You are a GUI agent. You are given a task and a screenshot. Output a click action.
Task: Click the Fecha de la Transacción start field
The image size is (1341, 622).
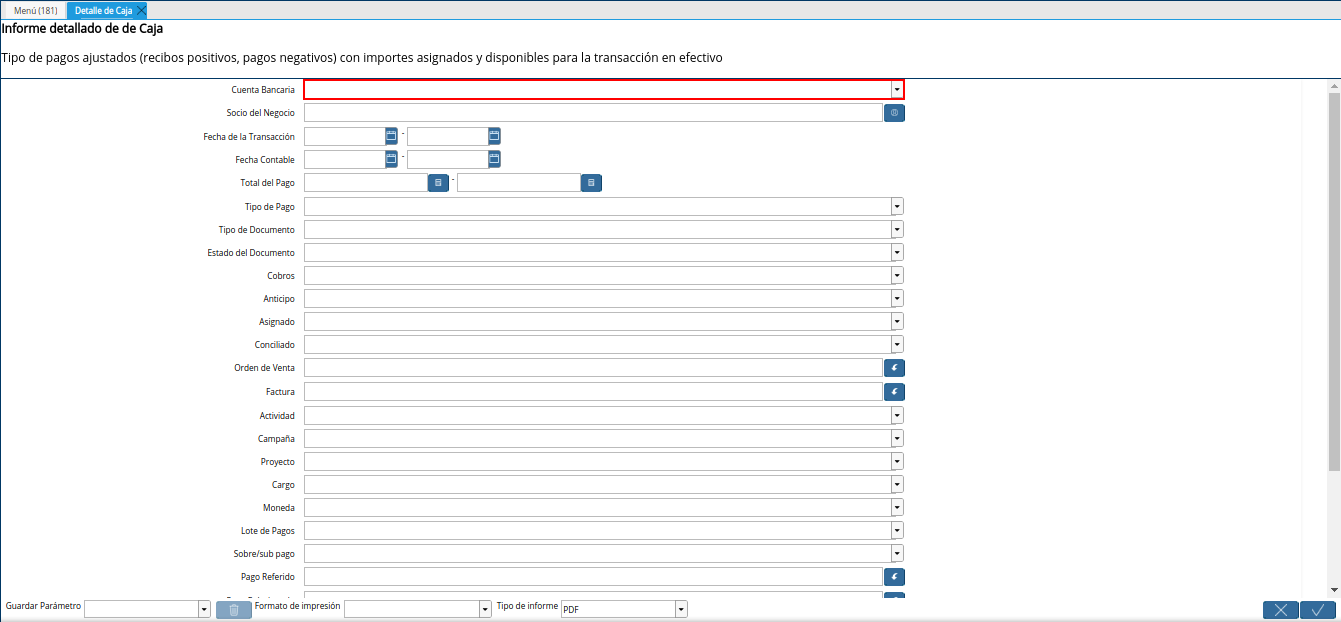pos(344,136)
